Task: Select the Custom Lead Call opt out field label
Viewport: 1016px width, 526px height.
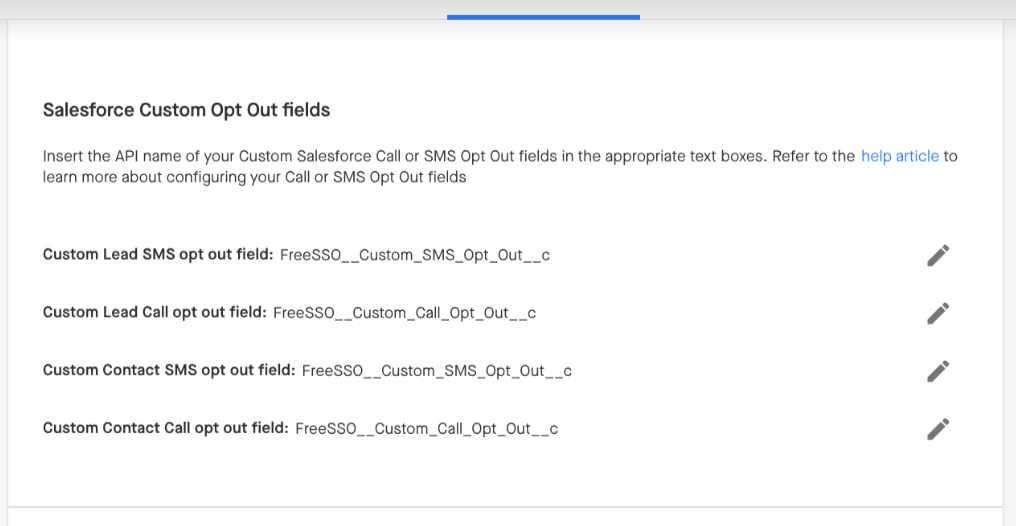Action: point(154,313)
